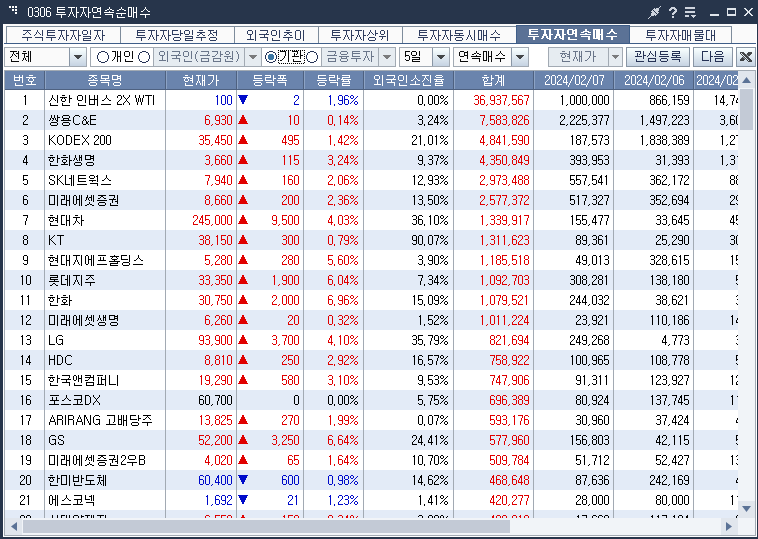Select the 쌍용C&E stock row
The image size is (758, 539).
coord(371,120)
